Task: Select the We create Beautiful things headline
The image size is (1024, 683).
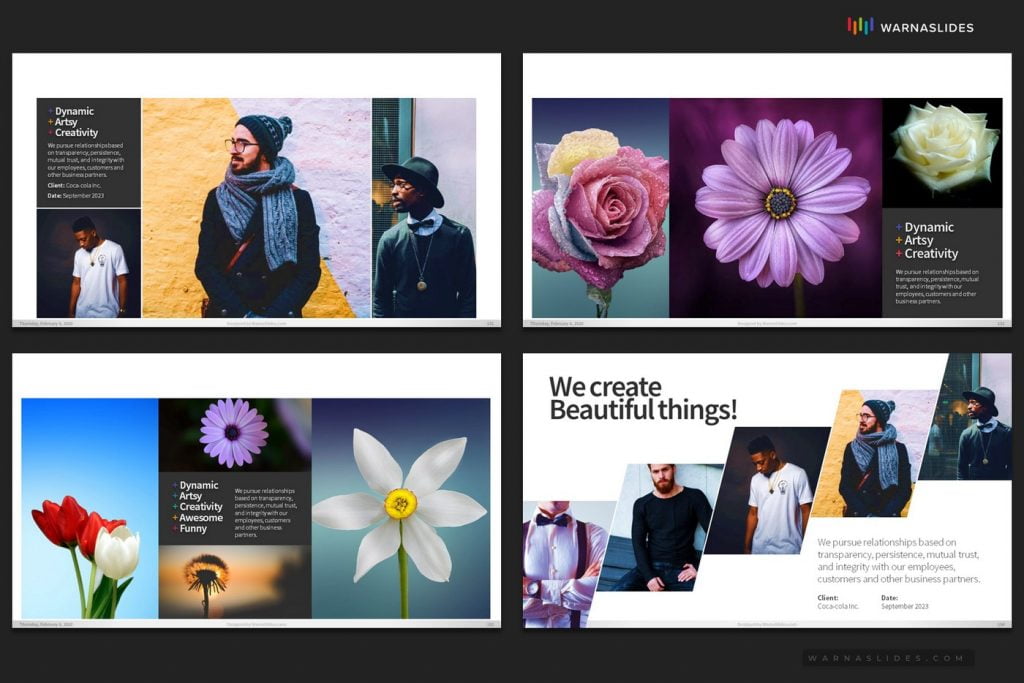Action: pos(640,395)
